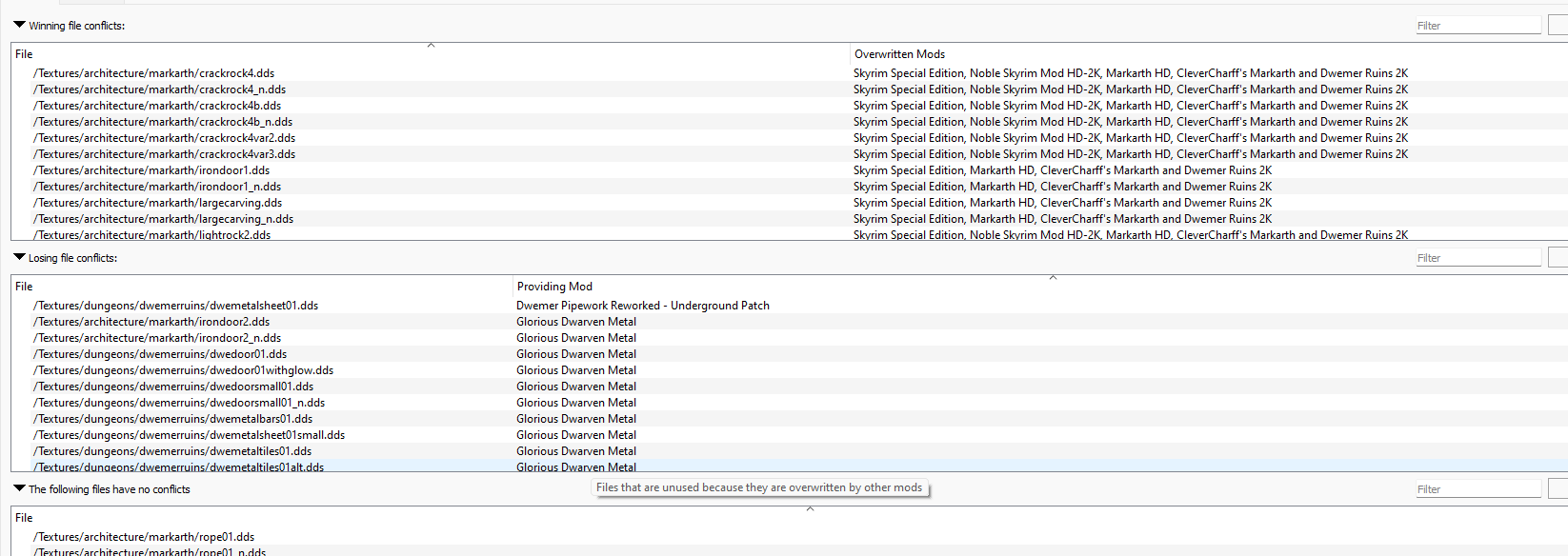Sort losing conflicts by the File column header
Image resolution: width=1568 pixels, height=556 pixels.
(262, 287)
